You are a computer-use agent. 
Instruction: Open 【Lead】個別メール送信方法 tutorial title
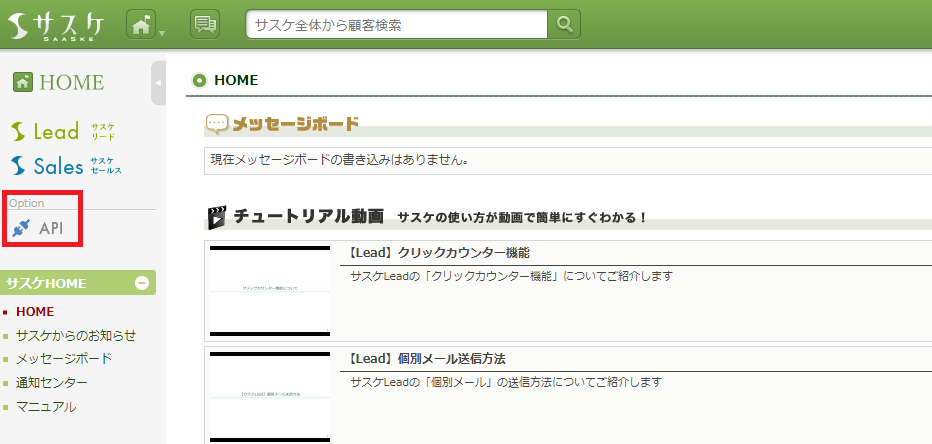pos(425,359)
